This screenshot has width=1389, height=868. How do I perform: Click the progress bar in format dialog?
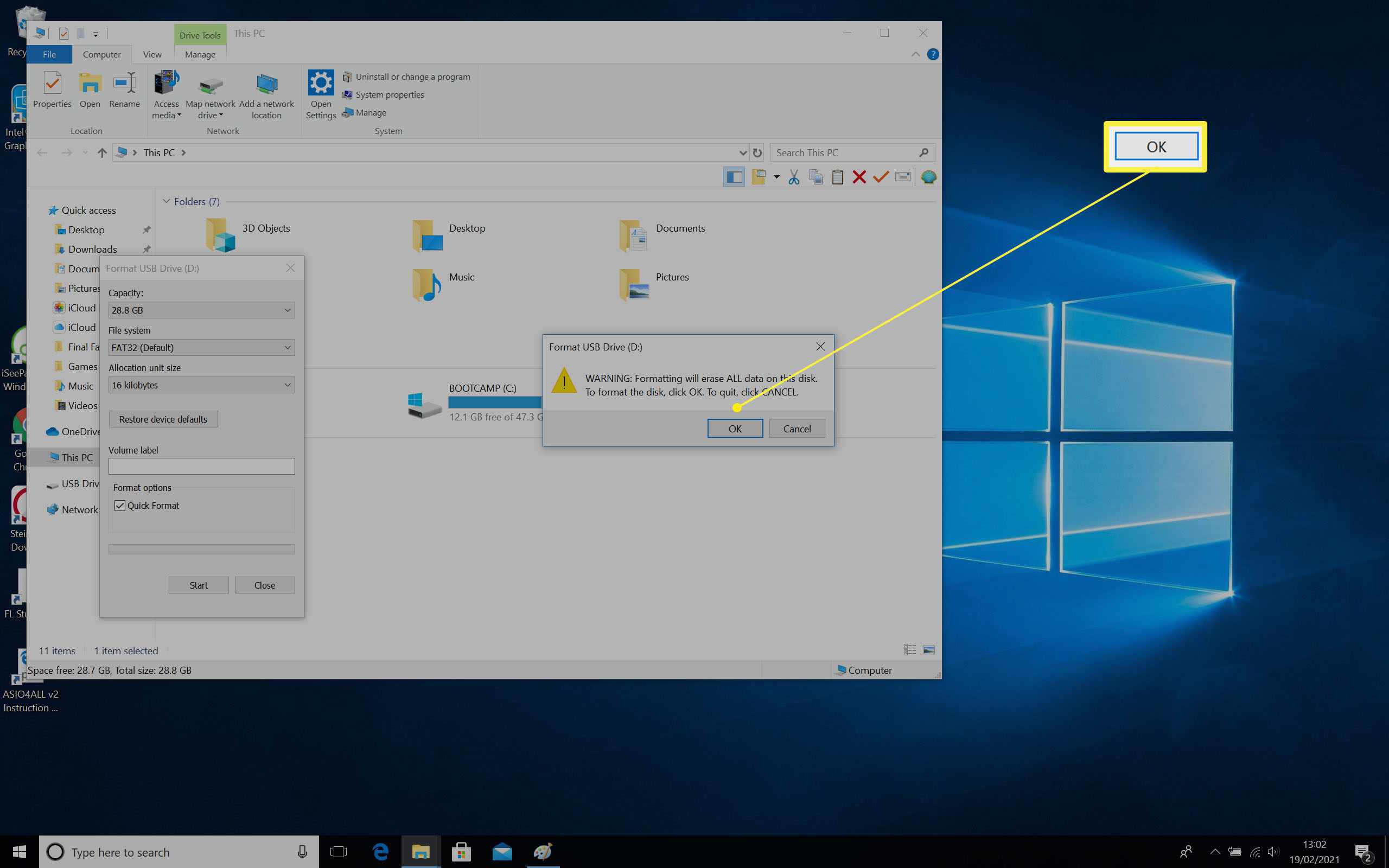[201, 548]
